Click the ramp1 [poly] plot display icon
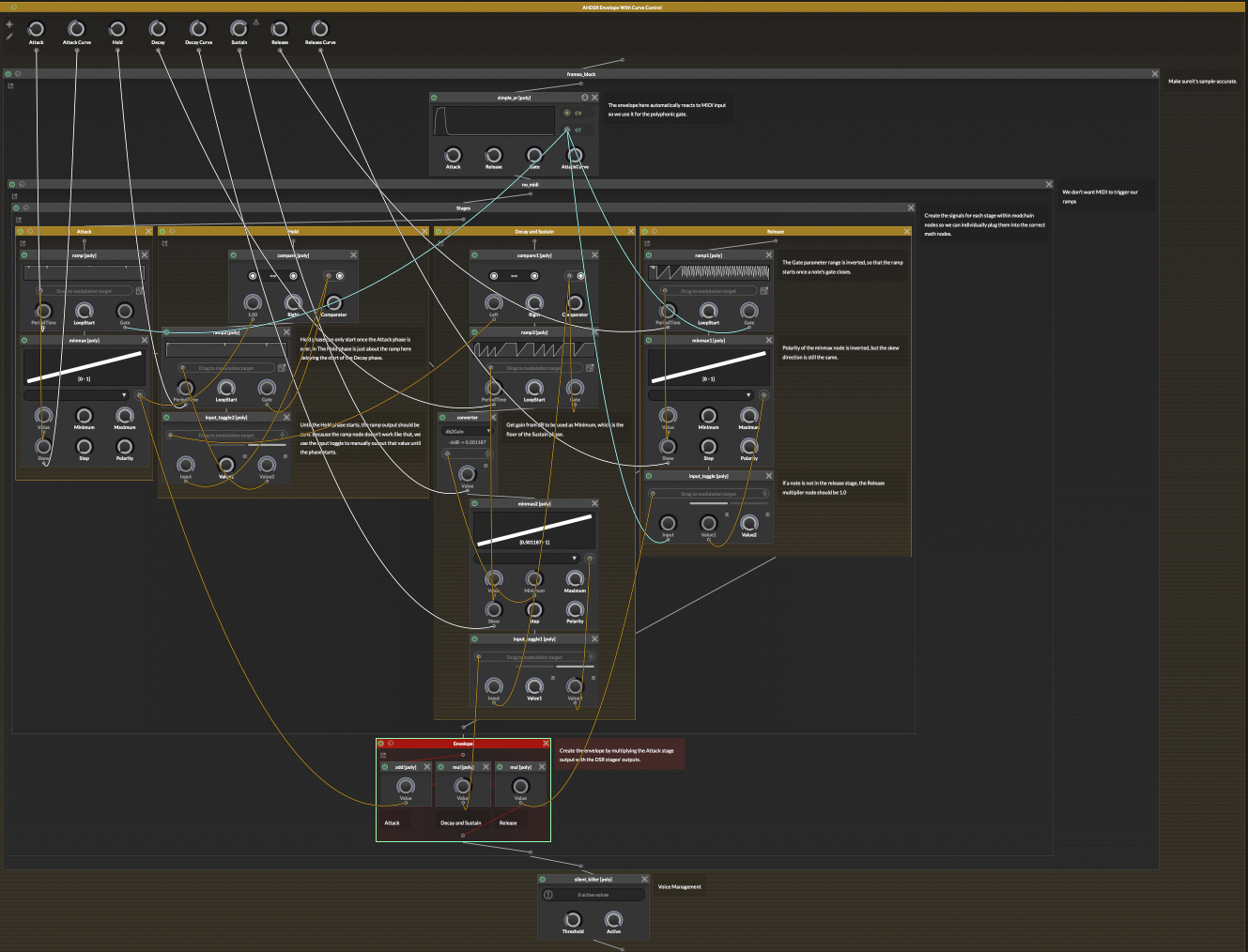 (x=763, y=291)
